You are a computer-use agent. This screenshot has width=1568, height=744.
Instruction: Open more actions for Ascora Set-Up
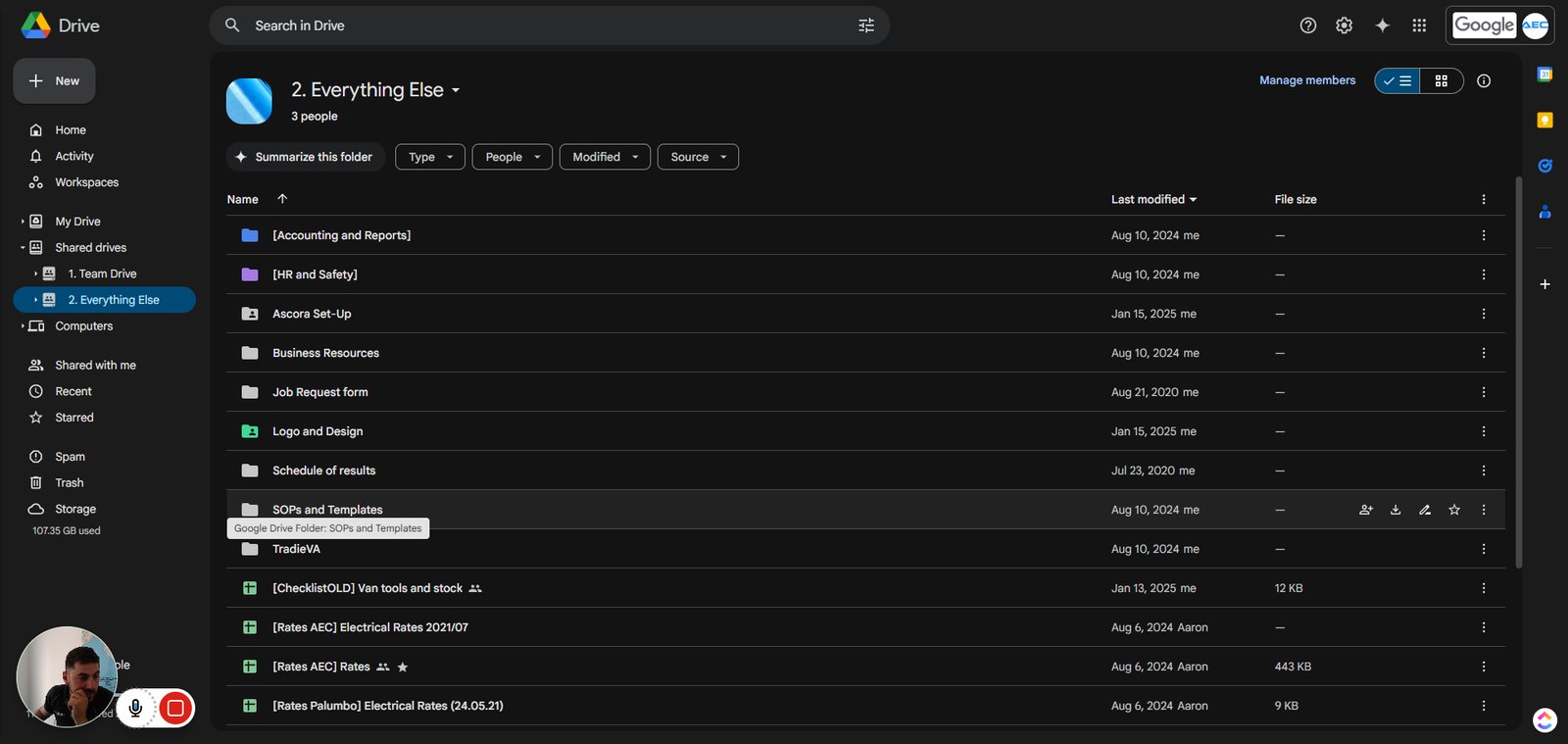(1484, 314)
